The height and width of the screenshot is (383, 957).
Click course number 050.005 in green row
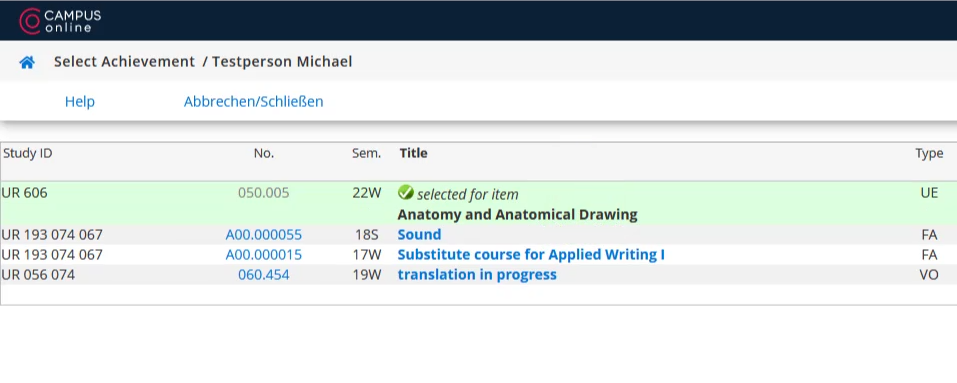(x=264, y=193)
